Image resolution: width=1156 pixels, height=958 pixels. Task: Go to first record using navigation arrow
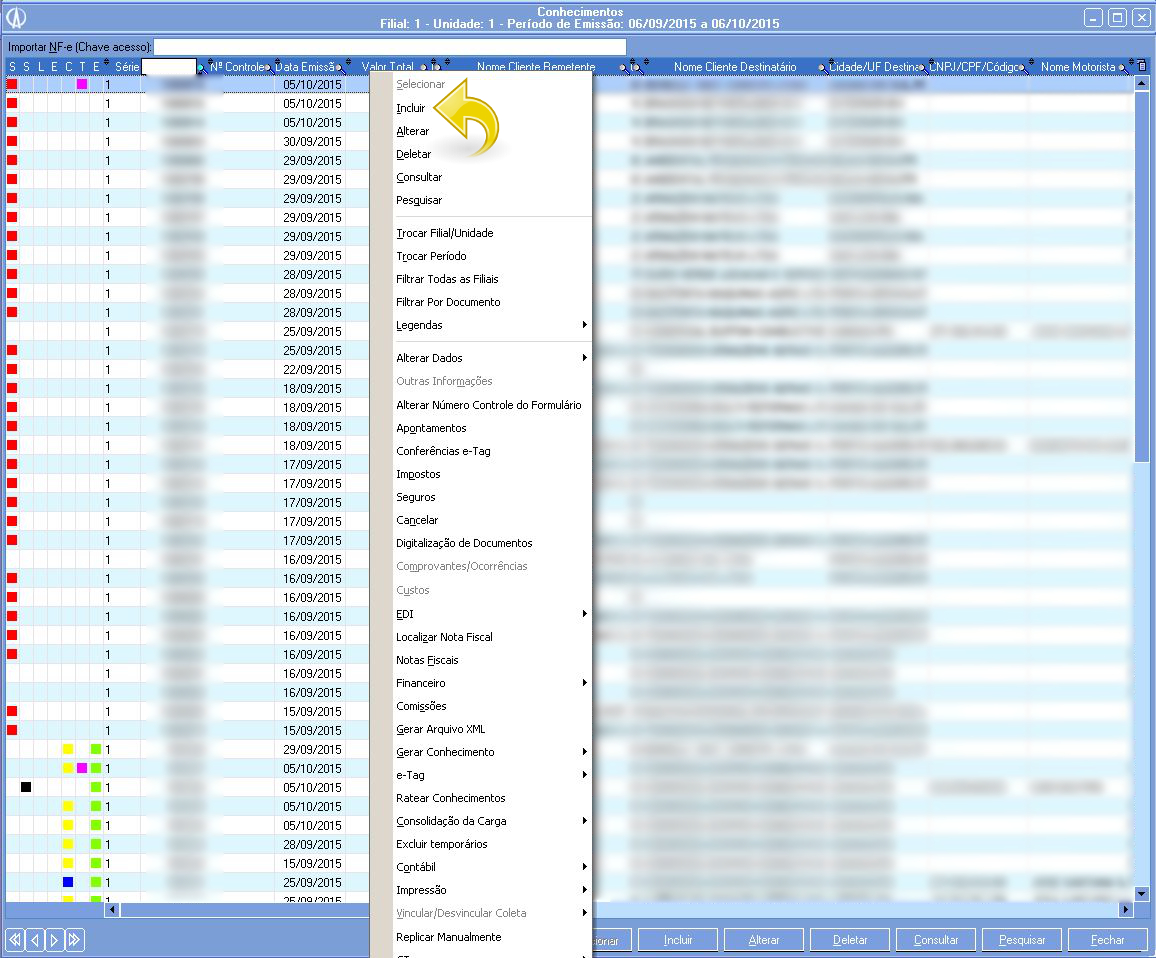[15, 939]
